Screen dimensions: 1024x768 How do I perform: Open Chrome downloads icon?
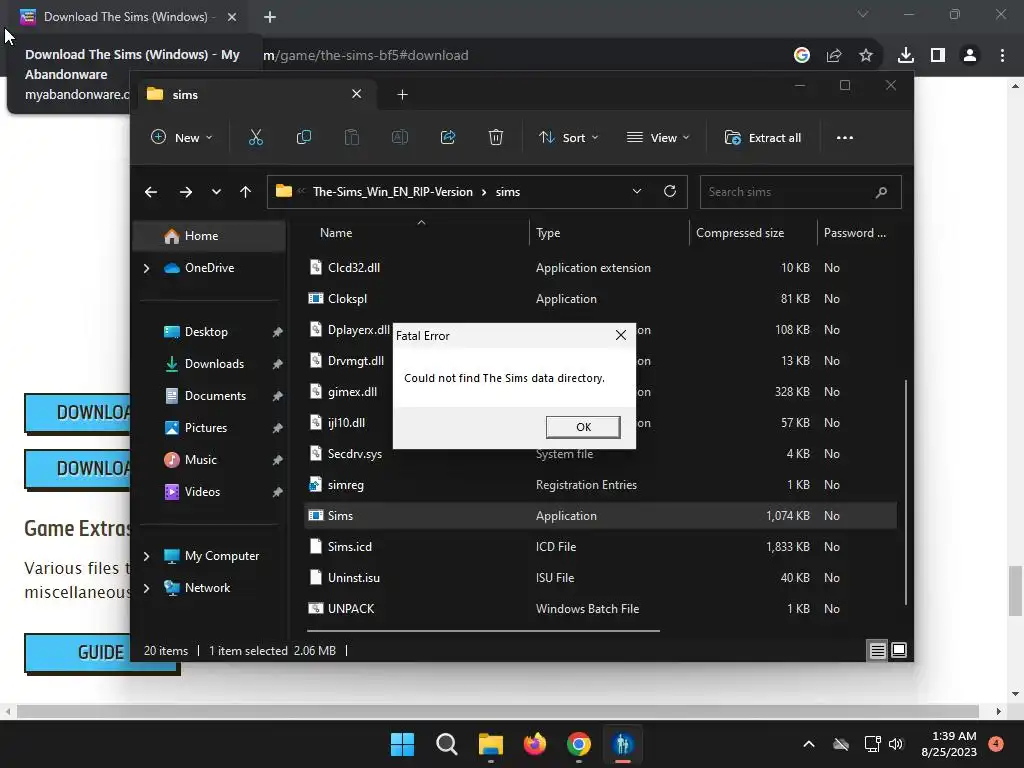pos(906,56)
